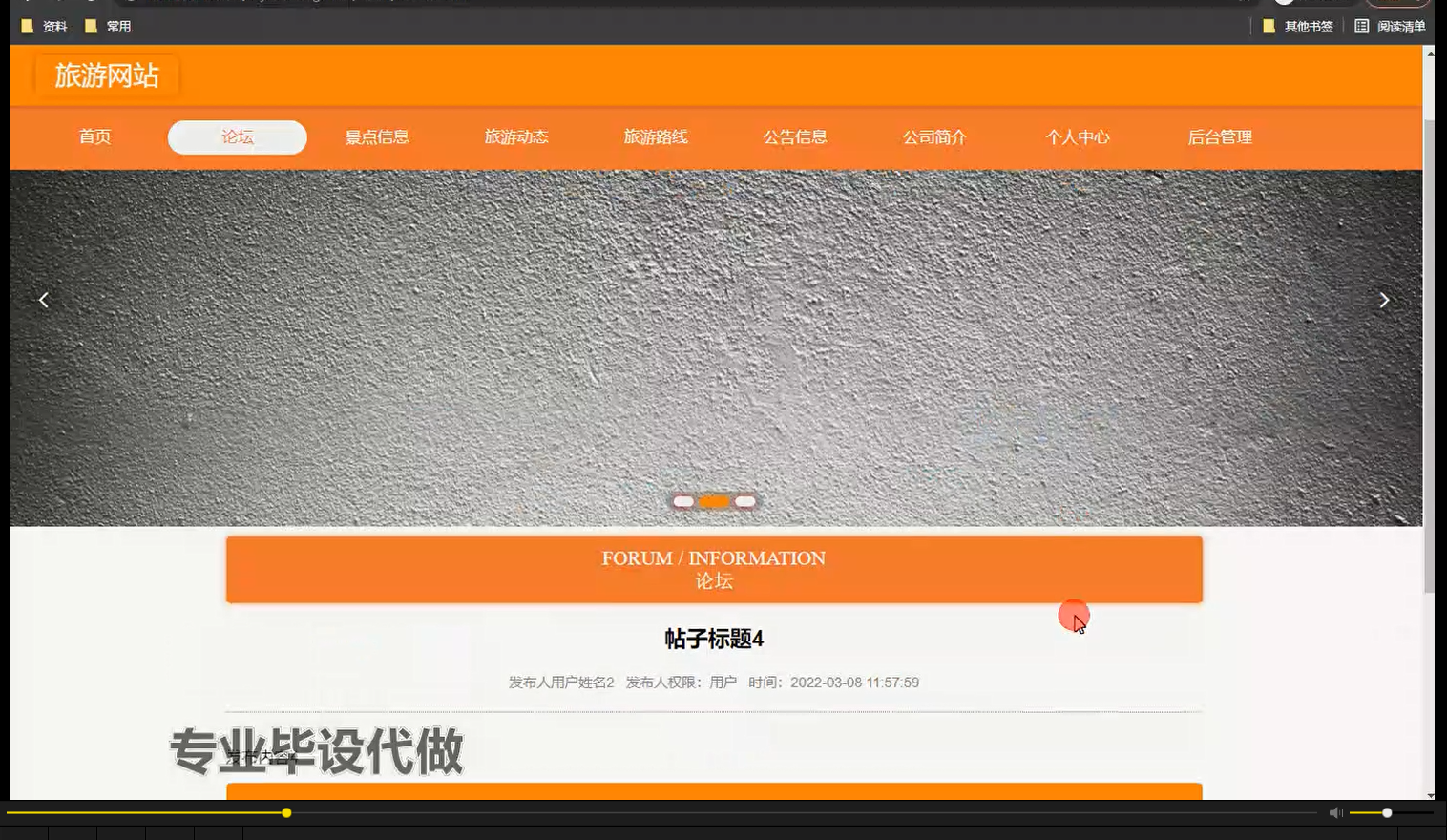Open the 景点信息 menu item
The height and width of the screenshot is (840, 1447).
coord(377,136)
